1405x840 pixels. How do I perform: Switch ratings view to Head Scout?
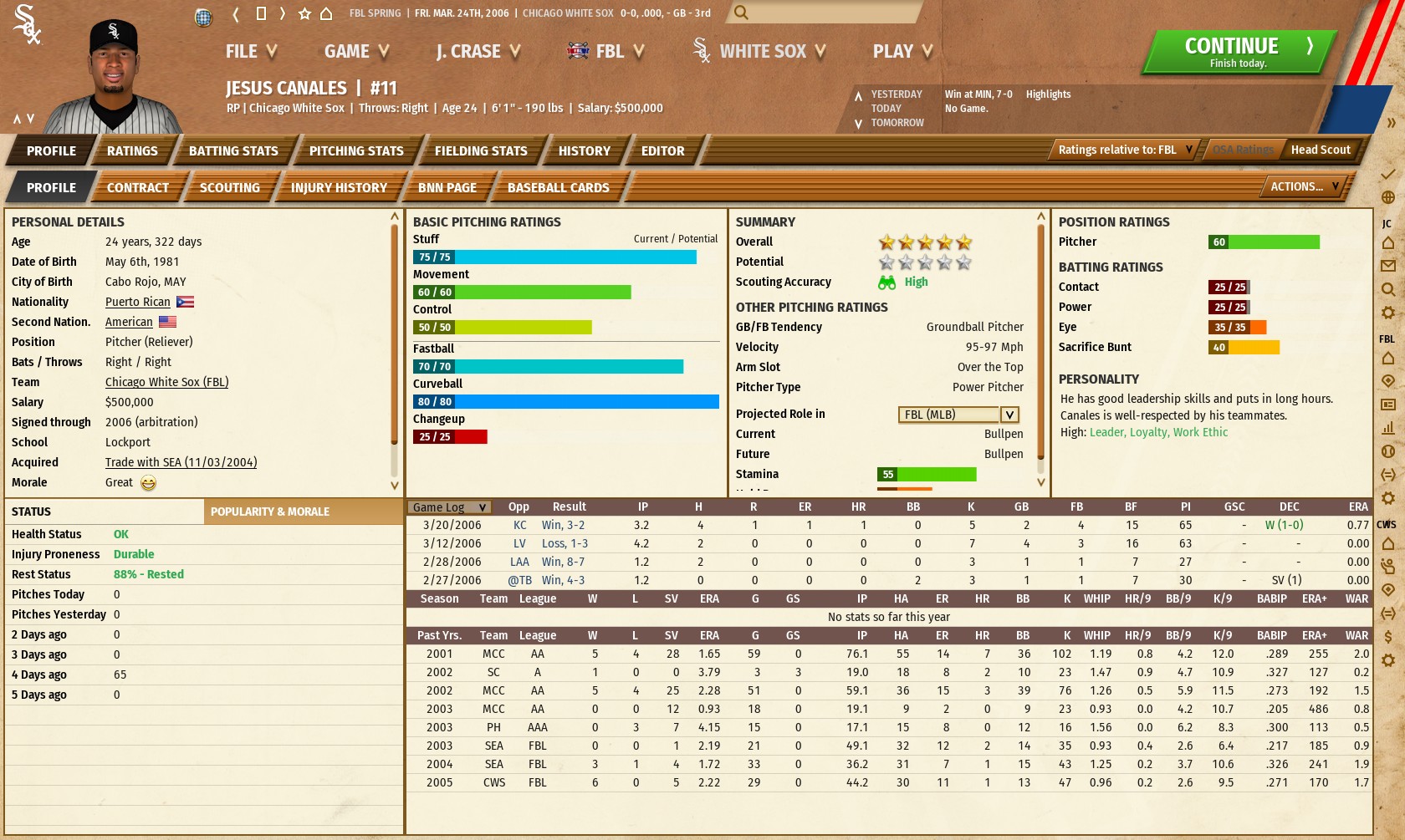[1320, 150]
